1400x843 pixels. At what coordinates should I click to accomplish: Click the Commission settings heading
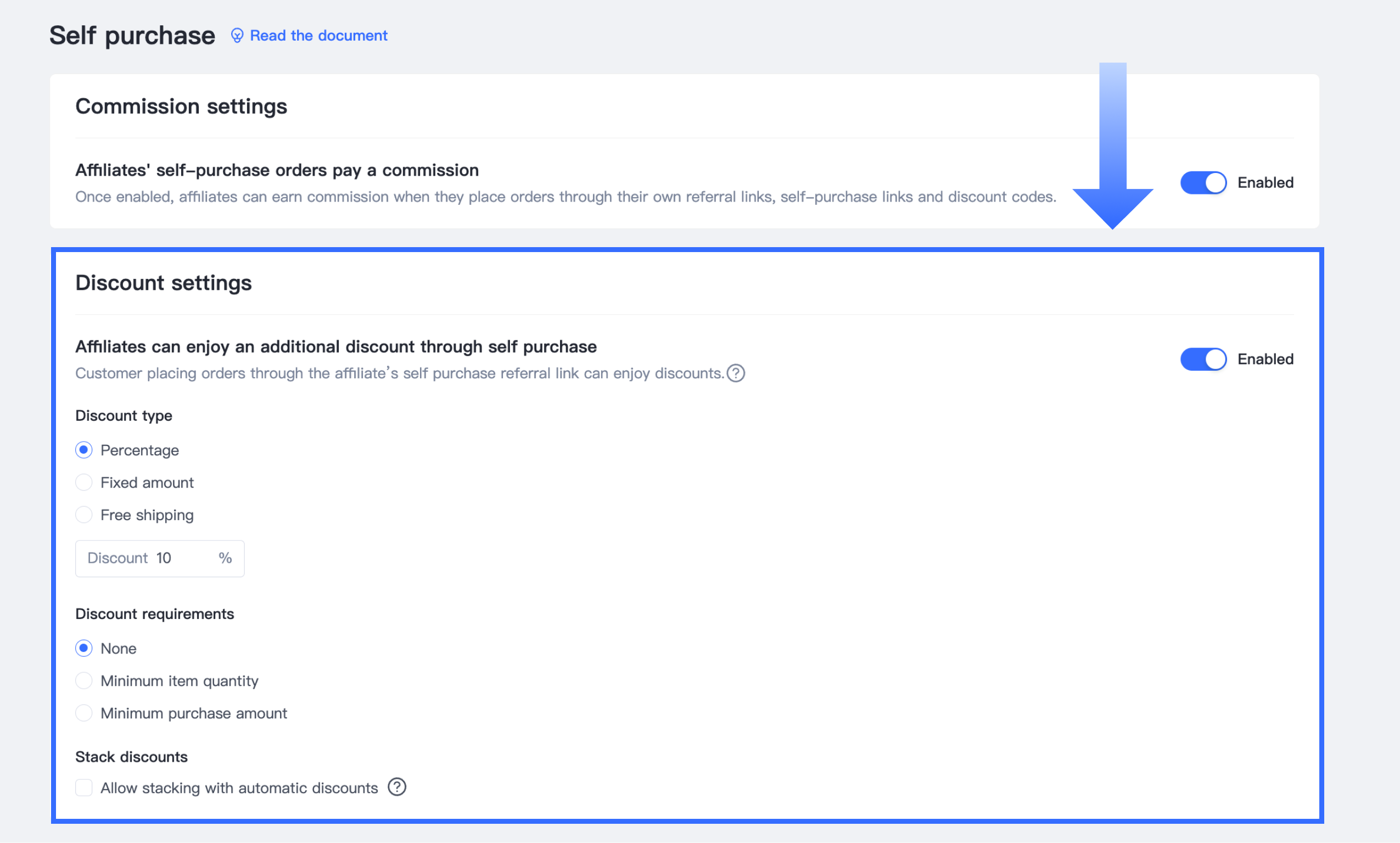pyautogui.click(x=181, y=106)
